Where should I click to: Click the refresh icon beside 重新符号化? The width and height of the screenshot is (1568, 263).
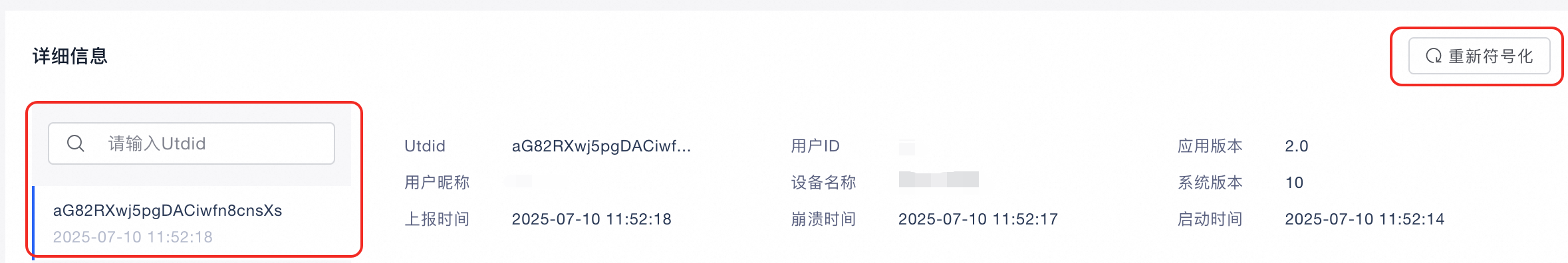1434,56
